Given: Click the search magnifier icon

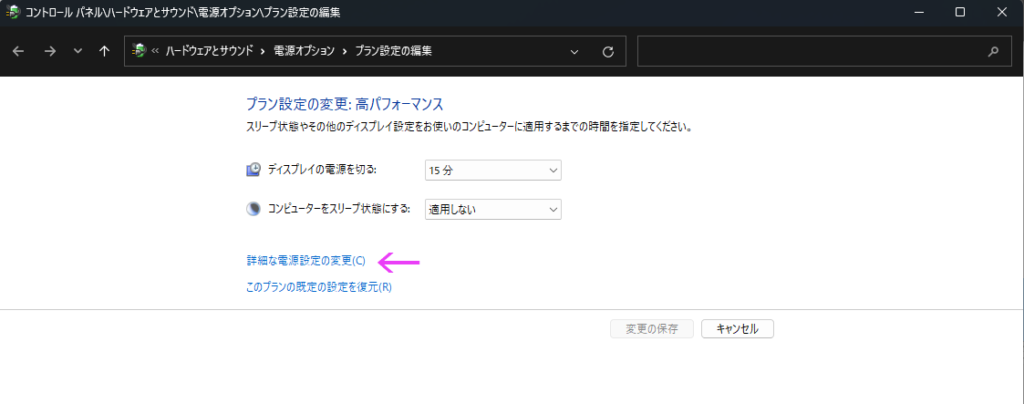Looking at the screenshot, I should tap(993, 52).
